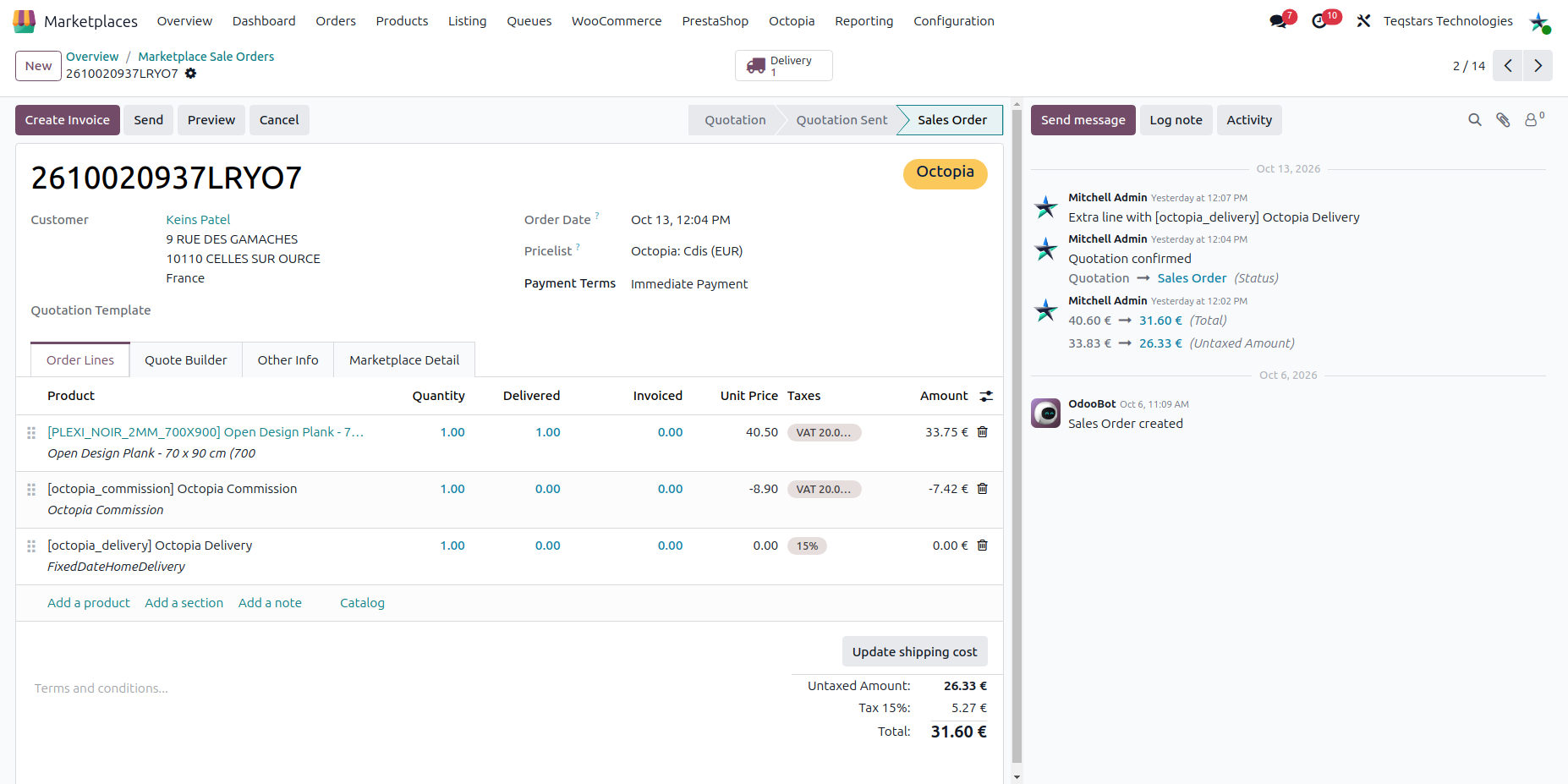This screenshot has height=784, width=1568.
Task: Click the Add a product link
Action: tap(89, 603)
